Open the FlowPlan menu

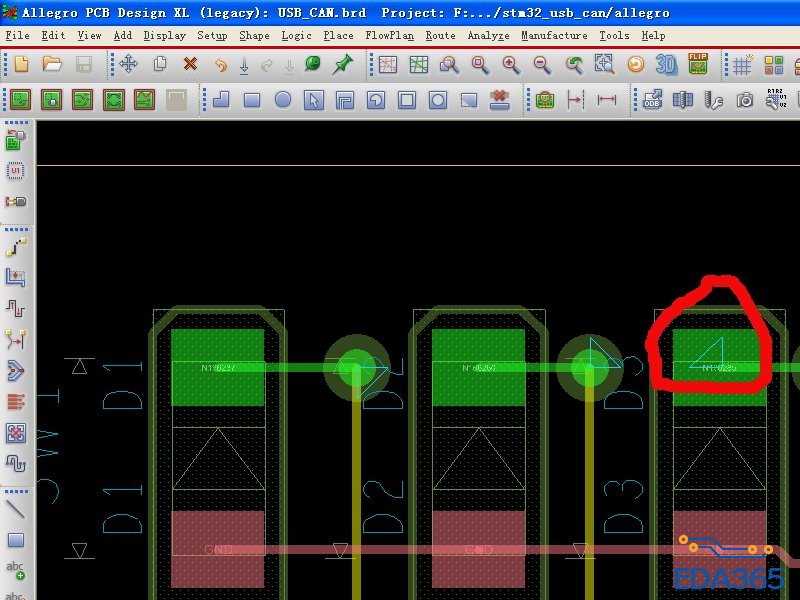(x=389, y=35)
